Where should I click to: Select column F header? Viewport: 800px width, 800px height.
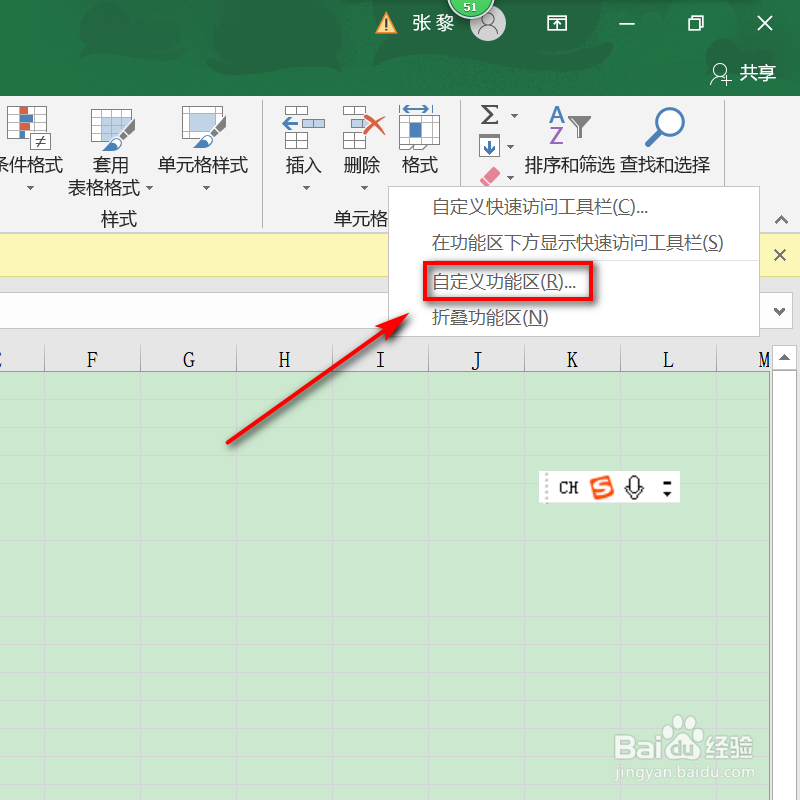coord(92,359)
